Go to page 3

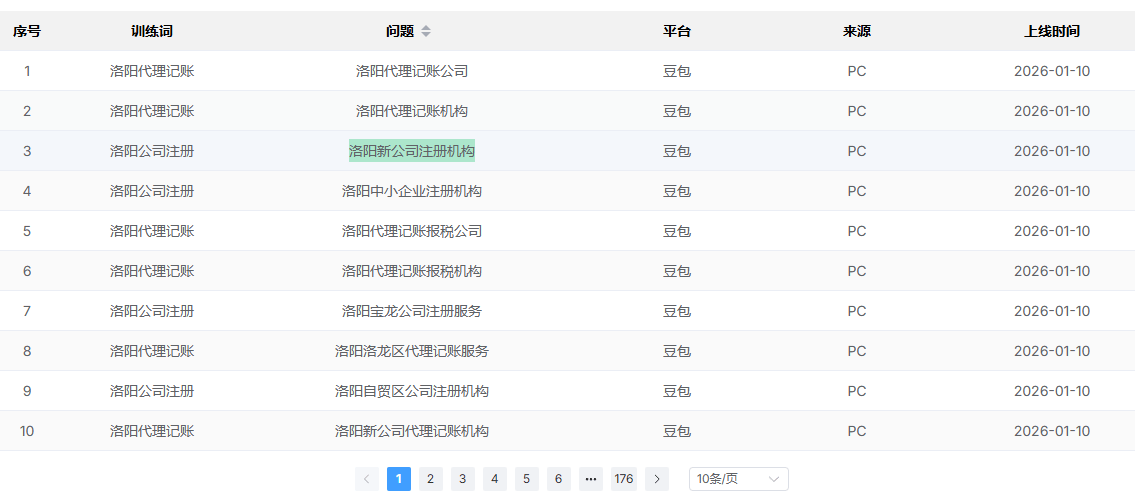[x=463, y=479]
